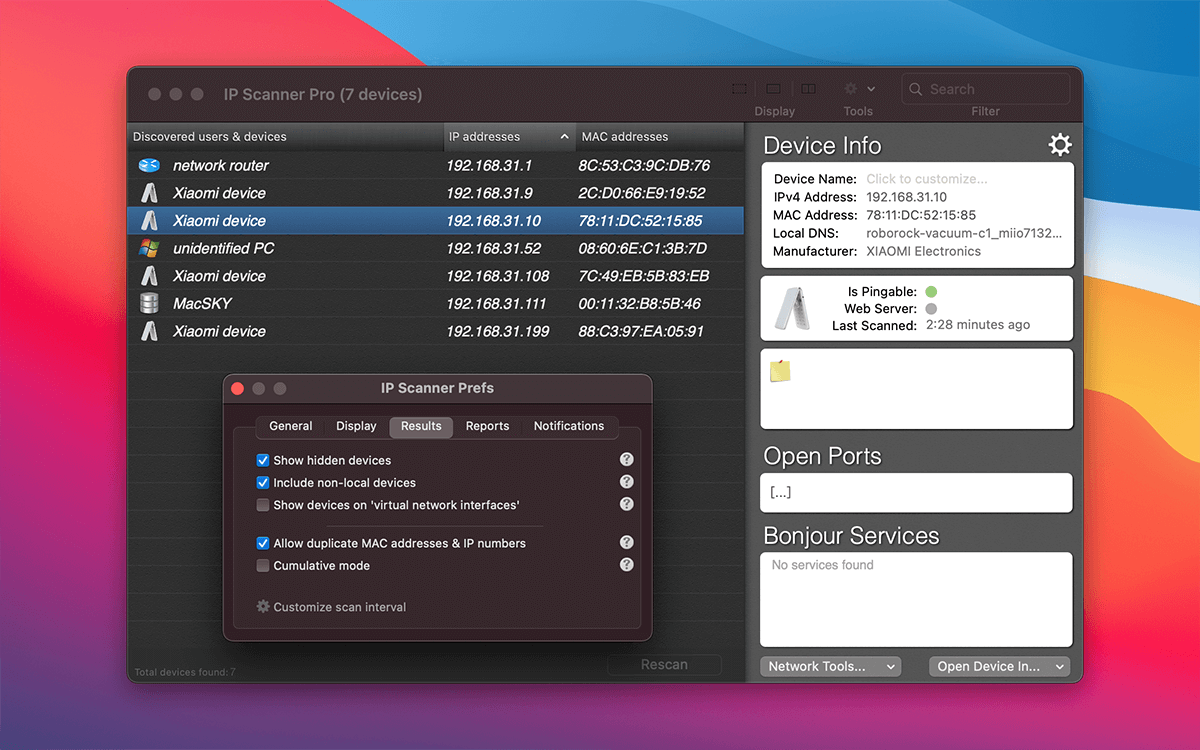Click IP address 192.168.31.199
Viewport: 1200px width, 750px height.
pyautogui.click(x=498, y=331)
